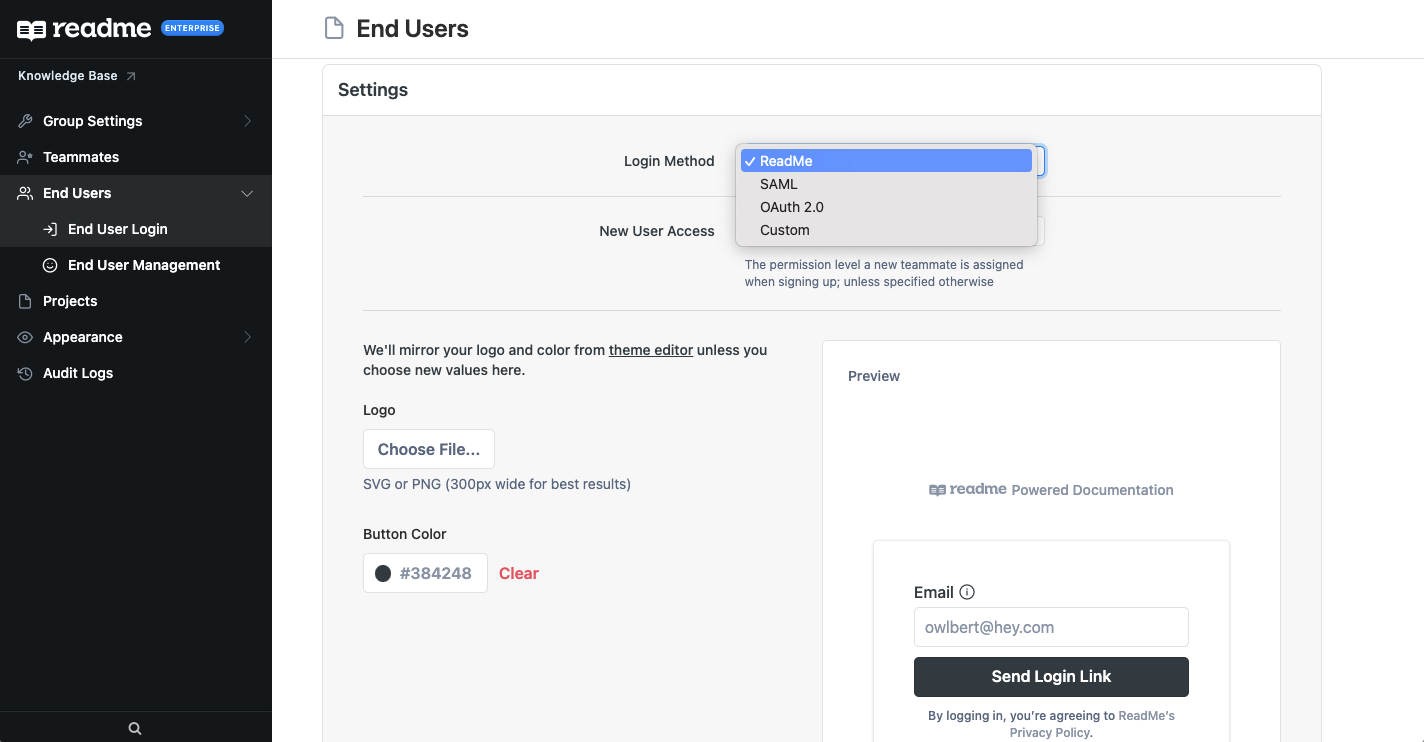Collapse the End Users section chevron
This screenshot has height=742, width=1424.
248,193
